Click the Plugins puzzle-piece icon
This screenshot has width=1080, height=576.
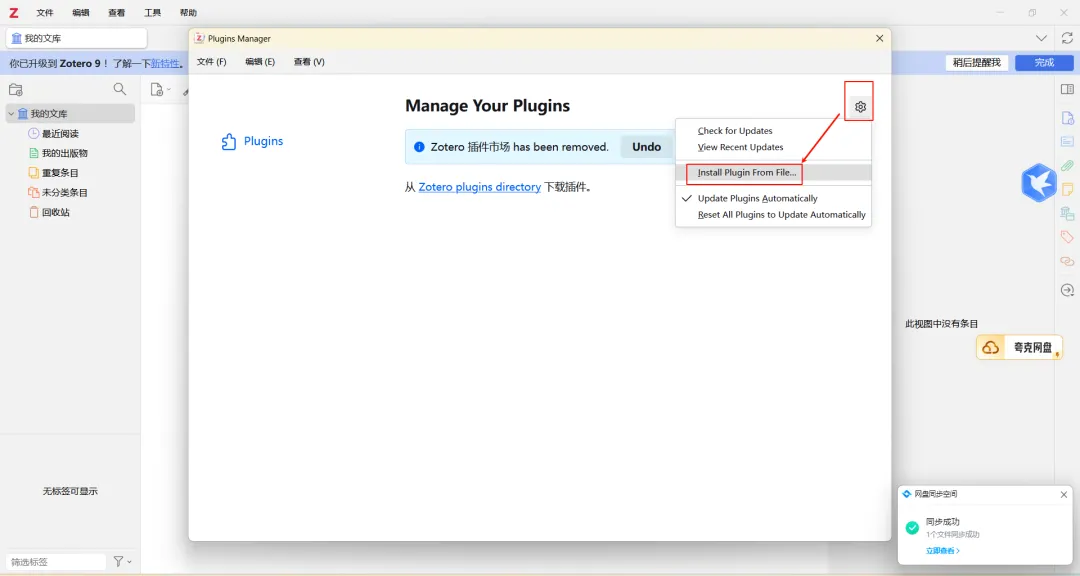[x=229, y=141]
